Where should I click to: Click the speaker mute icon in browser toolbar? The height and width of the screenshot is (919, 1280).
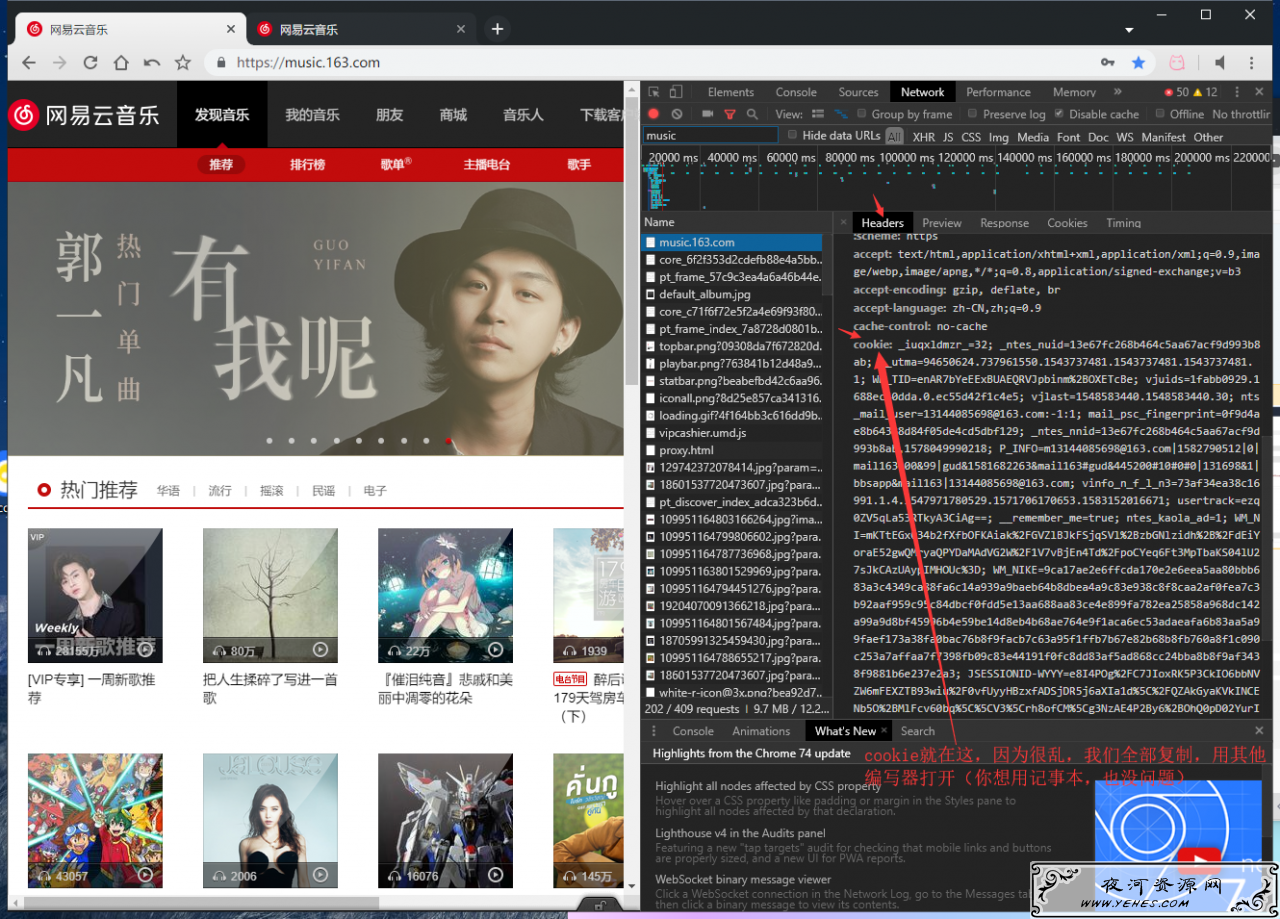(1220, 62)
